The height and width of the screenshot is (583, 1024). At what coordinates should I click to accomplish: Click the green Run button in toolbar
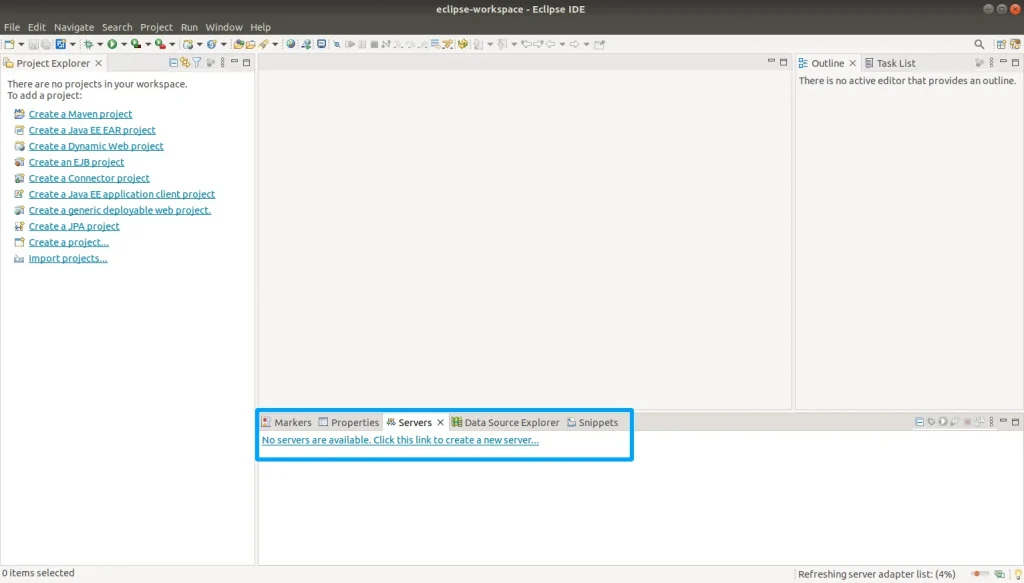point(112,44)
